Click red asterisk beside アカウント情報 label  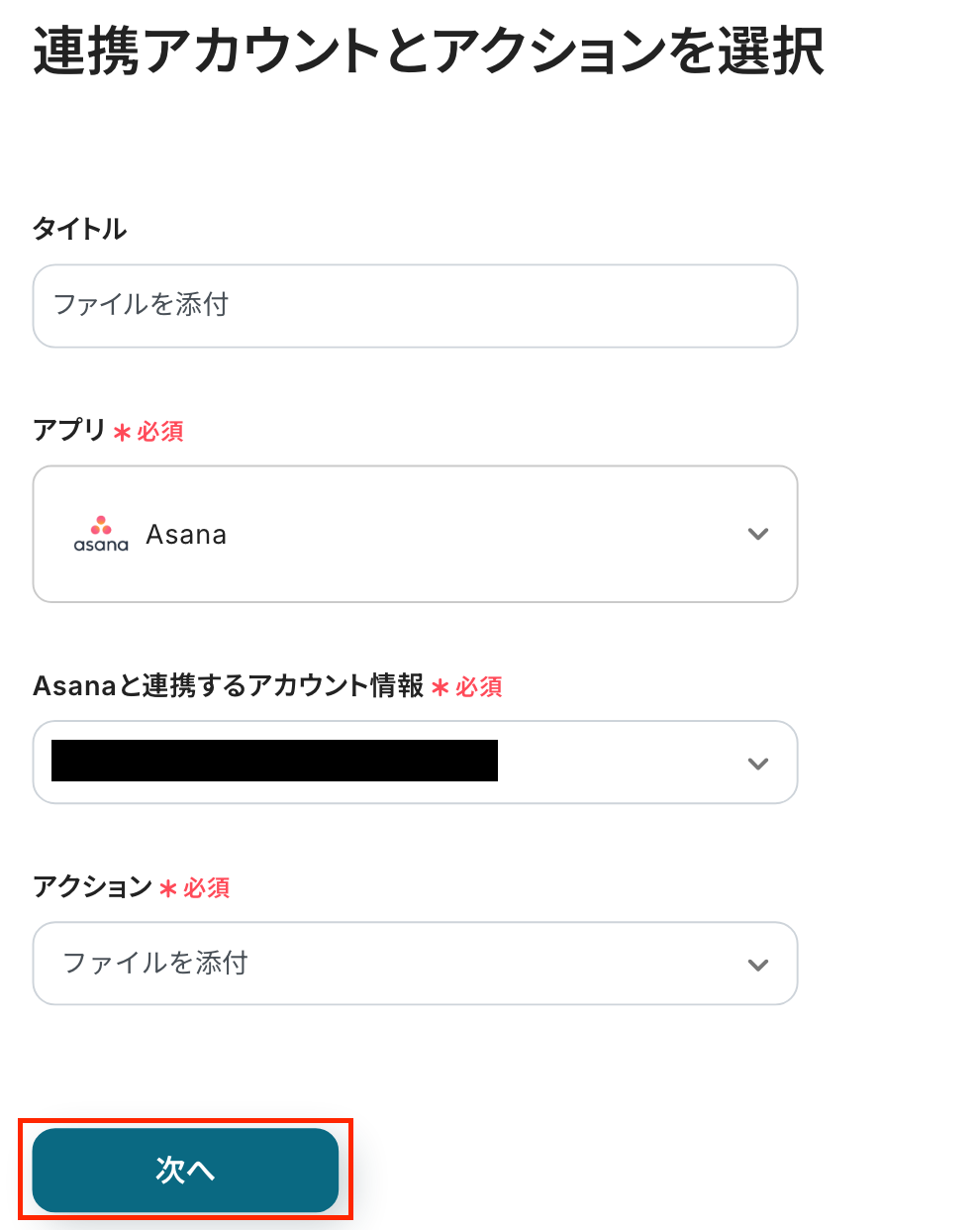[441, 687]
